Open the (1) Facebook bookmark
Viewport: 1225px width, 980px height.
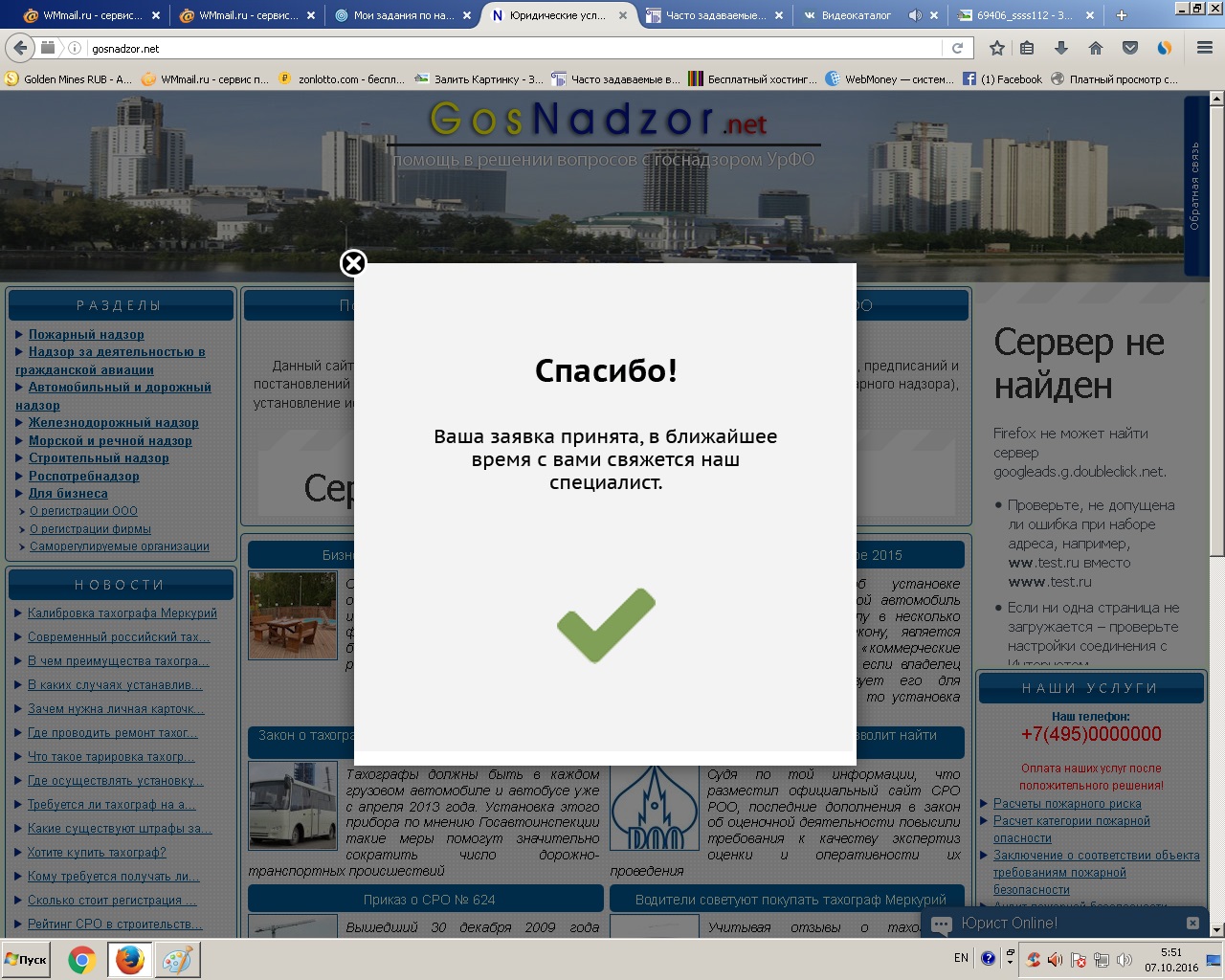coord(1002,79)
